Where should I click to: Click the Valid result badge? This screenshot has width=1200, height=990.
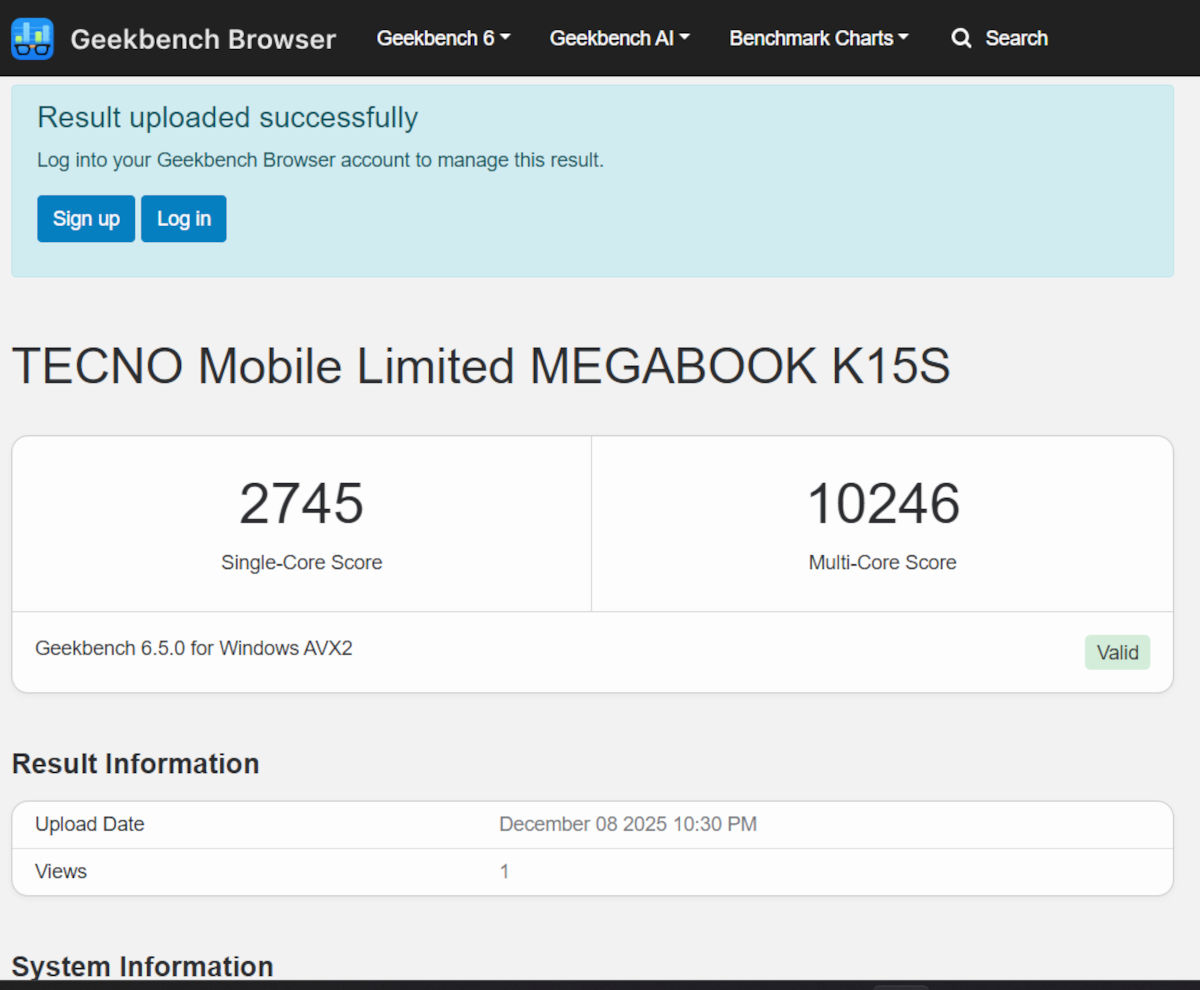(1117, 652)
